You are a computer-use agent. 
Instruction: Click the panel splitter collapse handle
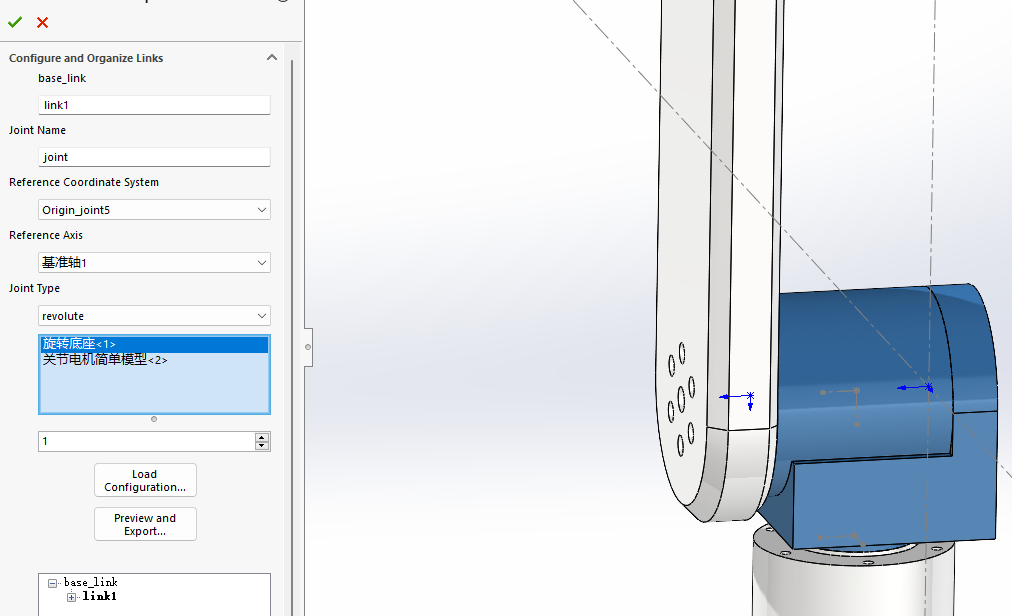click(x=308, y=347)
